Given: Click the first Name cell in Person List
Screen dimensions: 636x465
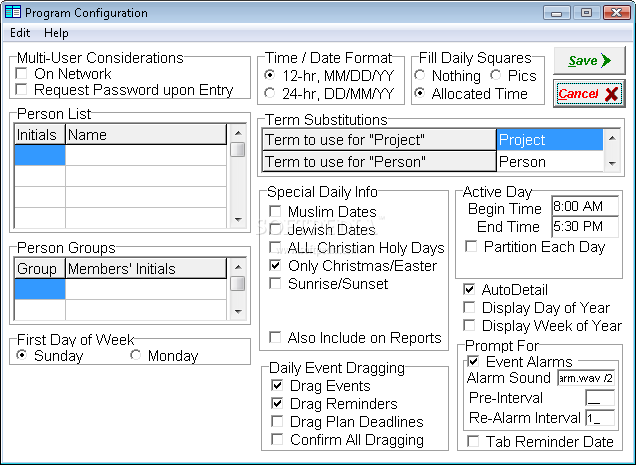Looking at the screenshot, I should pos(146,155).
